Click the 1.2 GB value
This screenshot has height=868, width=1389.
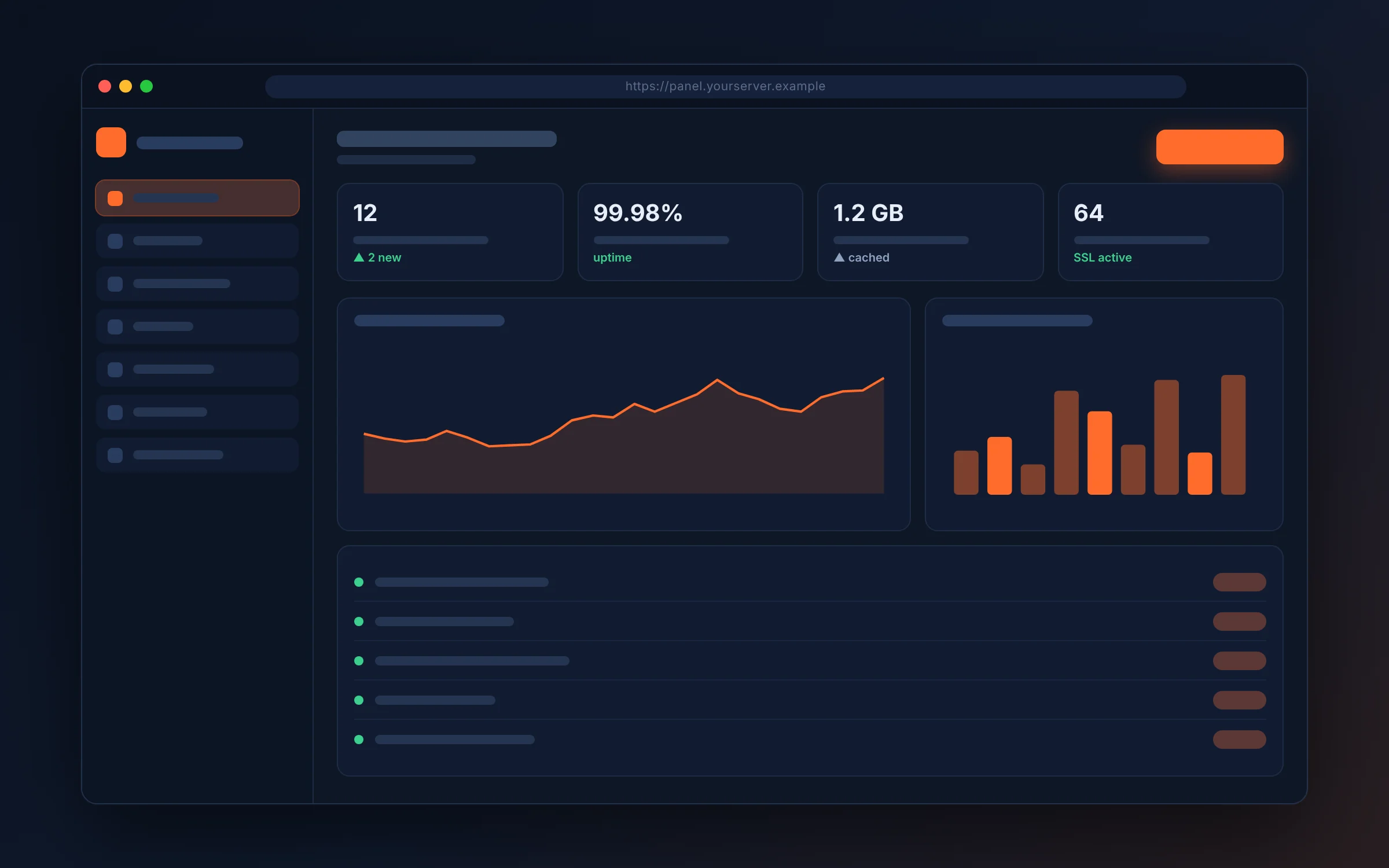[868, 213]
